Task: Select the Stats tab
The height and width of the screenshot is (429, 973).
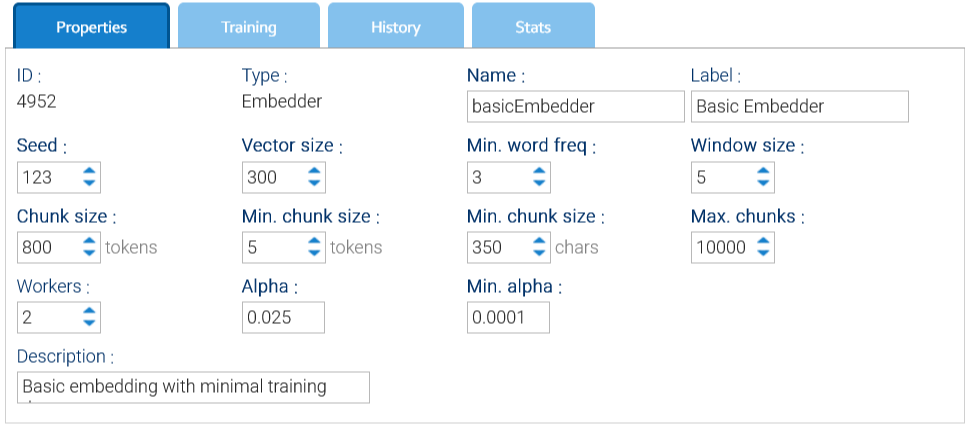Action: pos(533,27)
